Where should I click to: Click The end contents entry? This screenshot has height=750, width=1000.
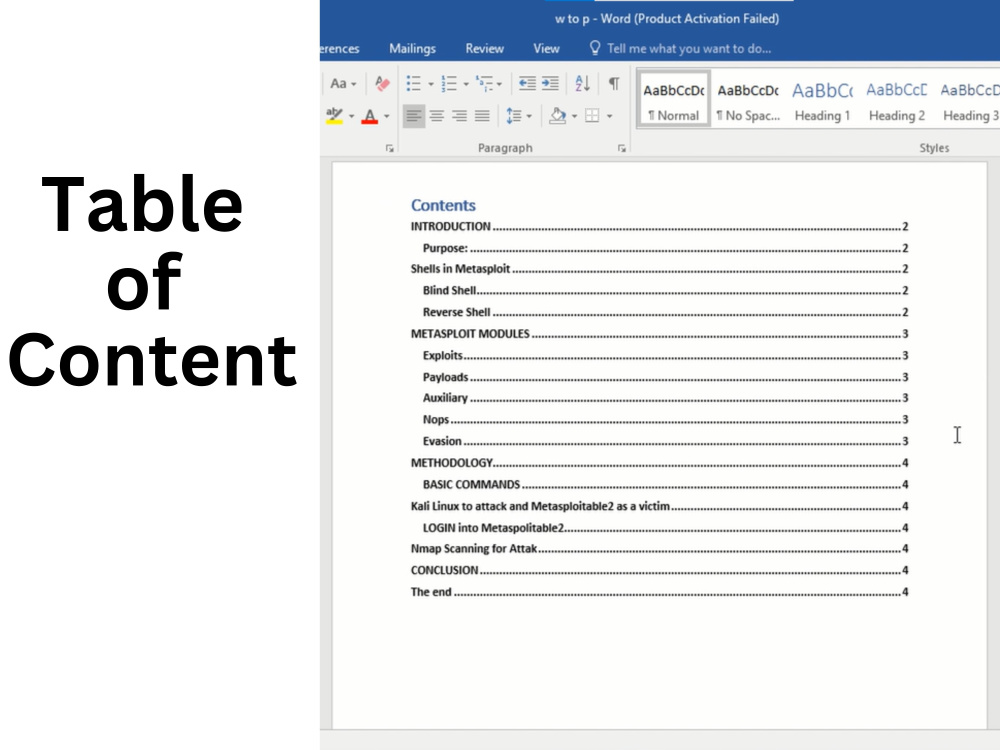pos(659,591)
